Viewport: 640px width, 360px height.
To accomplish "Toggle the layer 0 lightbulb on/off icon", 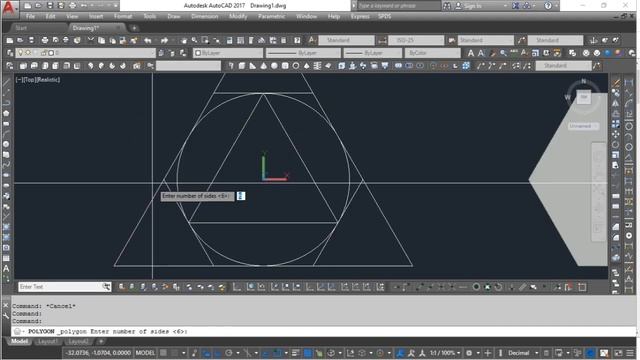I will (20, 53).
